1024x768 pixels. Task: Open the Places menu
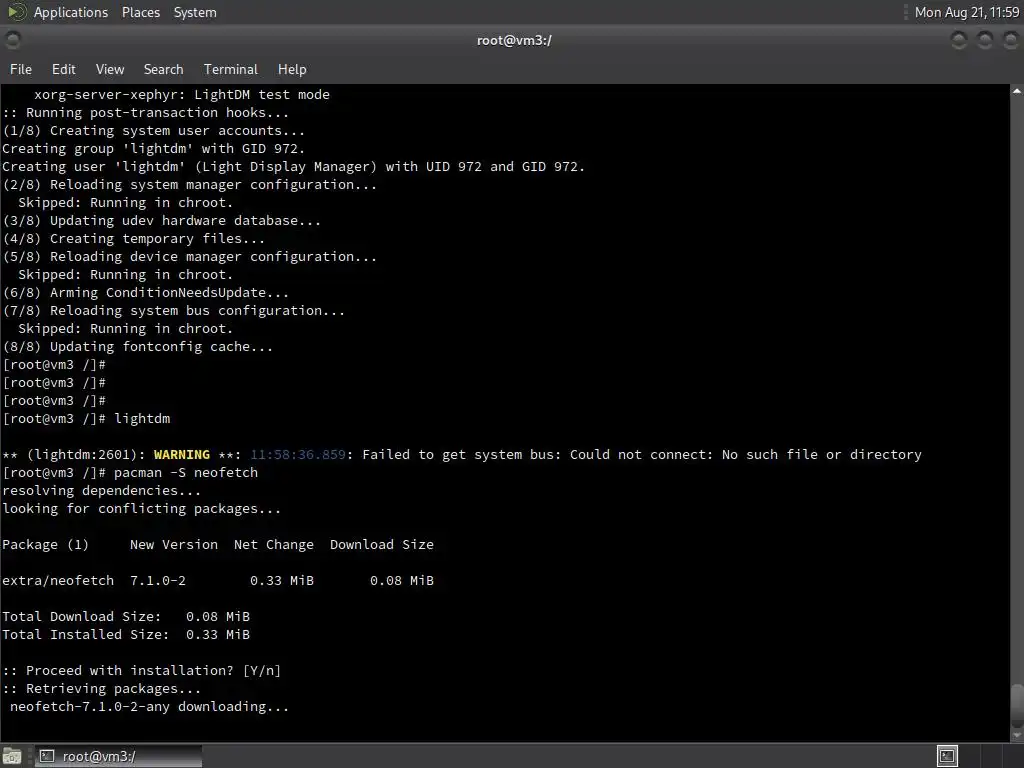click(140, 12)
